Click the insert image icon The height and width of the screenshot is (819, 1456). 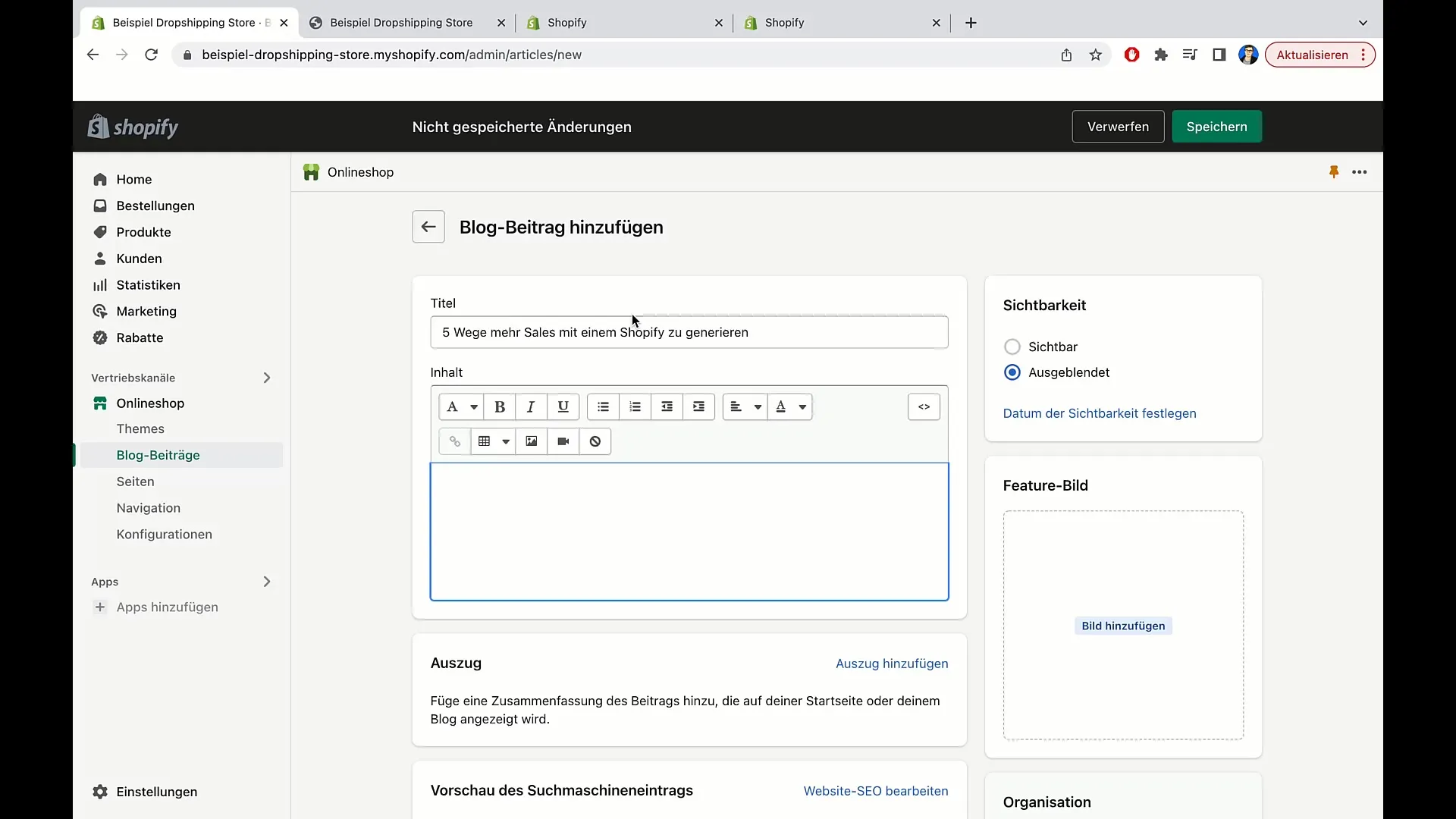(530, 441)
